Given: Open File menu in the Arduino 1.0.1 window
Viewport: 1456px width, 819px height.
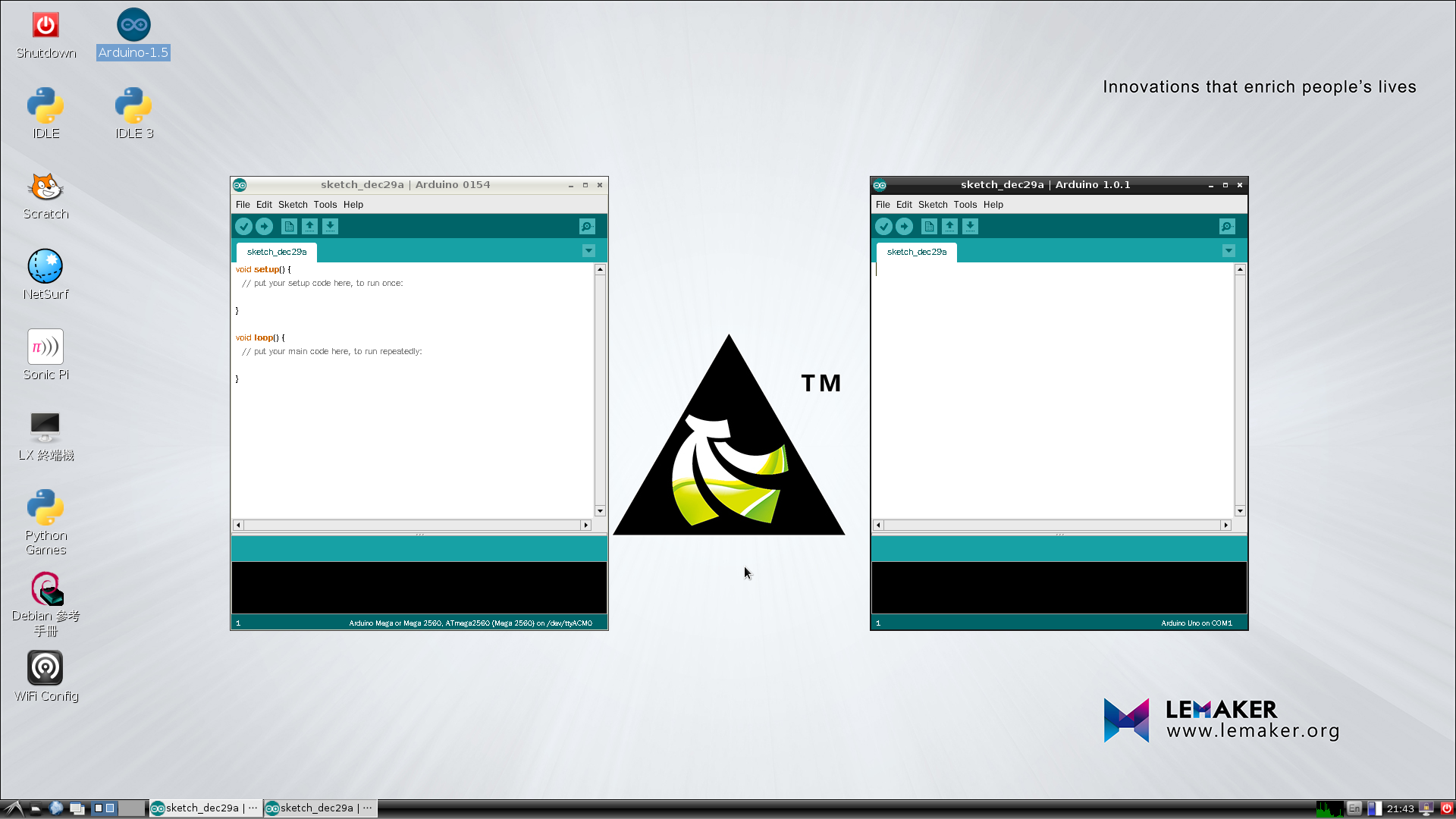Looking at the screenshot, I should tap(883, 205).
